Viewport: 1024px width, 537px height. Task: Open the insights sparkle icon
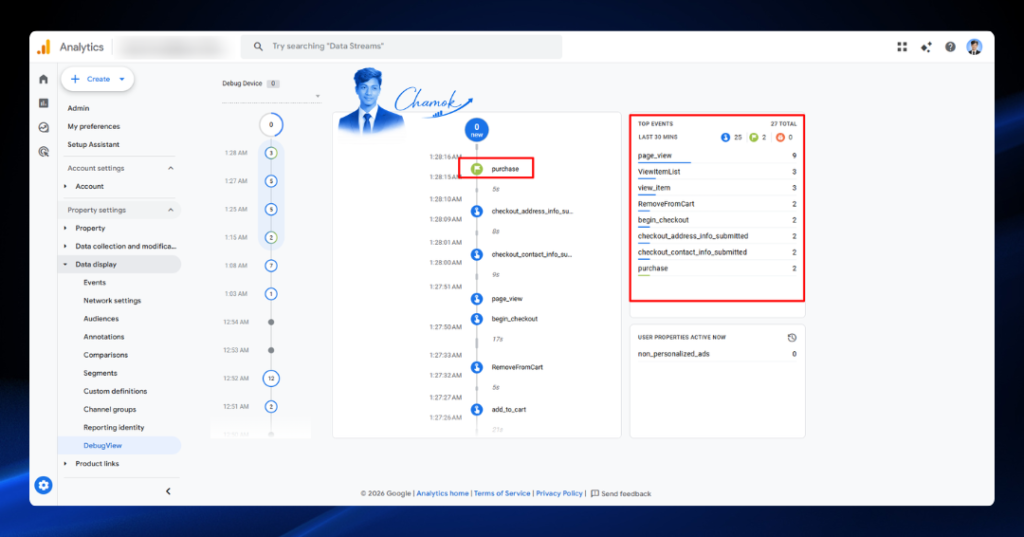point(926,47)
